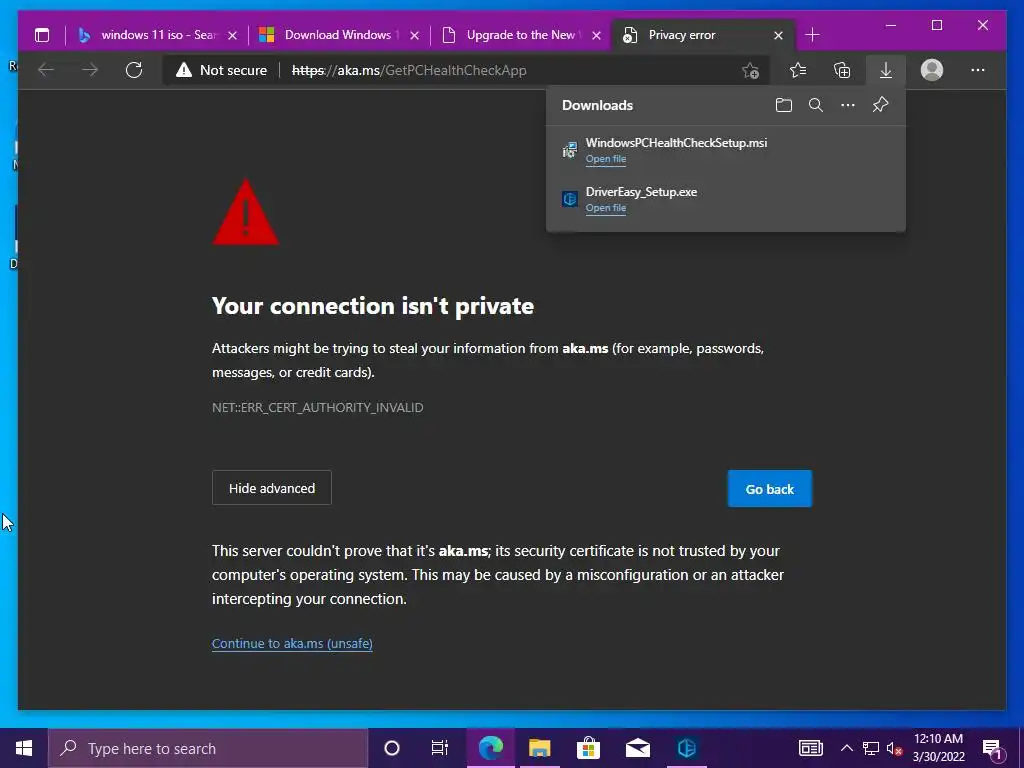Open file link for WindowsPCHealthCheckSetup.msi

(605, 159)
